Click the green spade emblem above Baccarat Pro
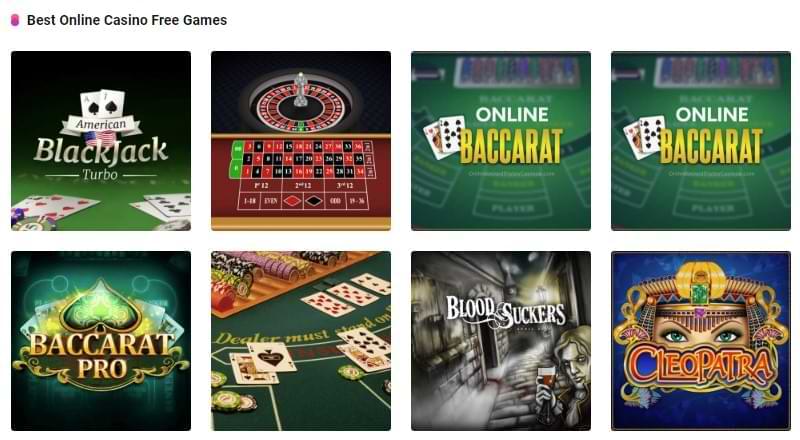 101,305
